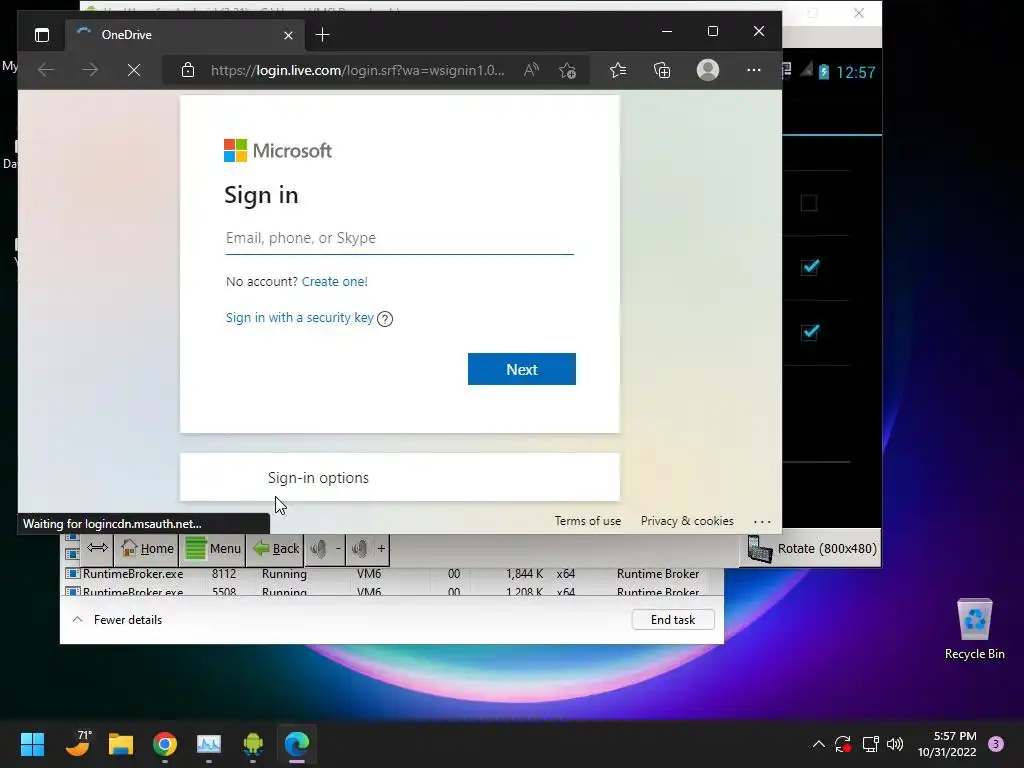1024x768 pixels.
Task: Click Menu in the emulator toolbar
Action: [213, 549]
